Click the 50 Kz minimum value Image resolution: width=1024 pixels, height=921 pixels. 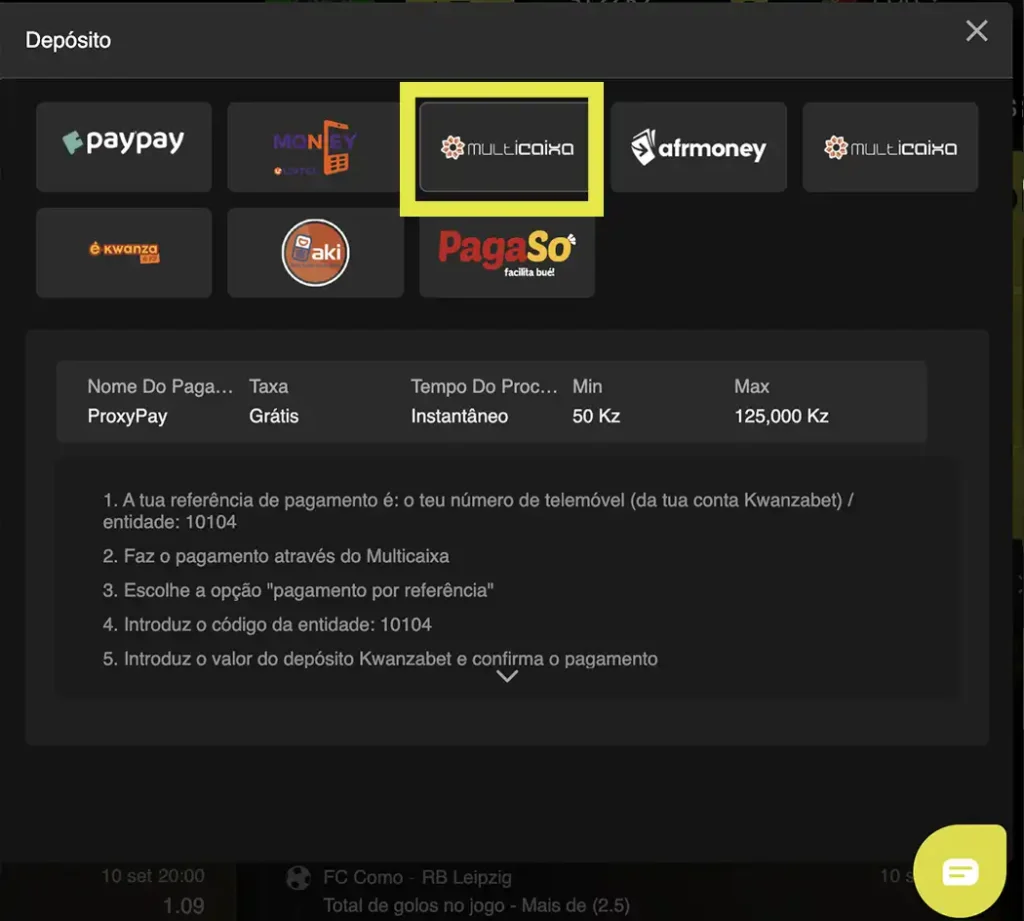click(x=596, y=416)
